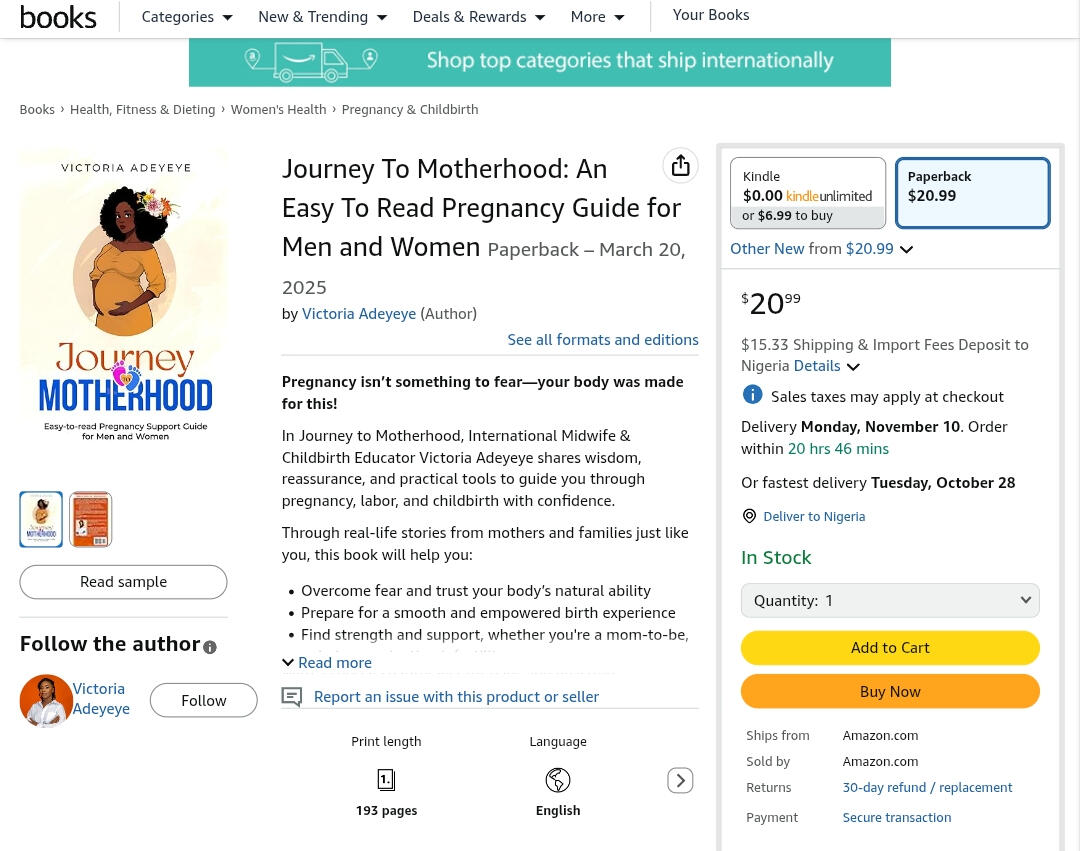Open the Quantity dropdown
This screenshot has height=851, width=1080.
point(890,600)
